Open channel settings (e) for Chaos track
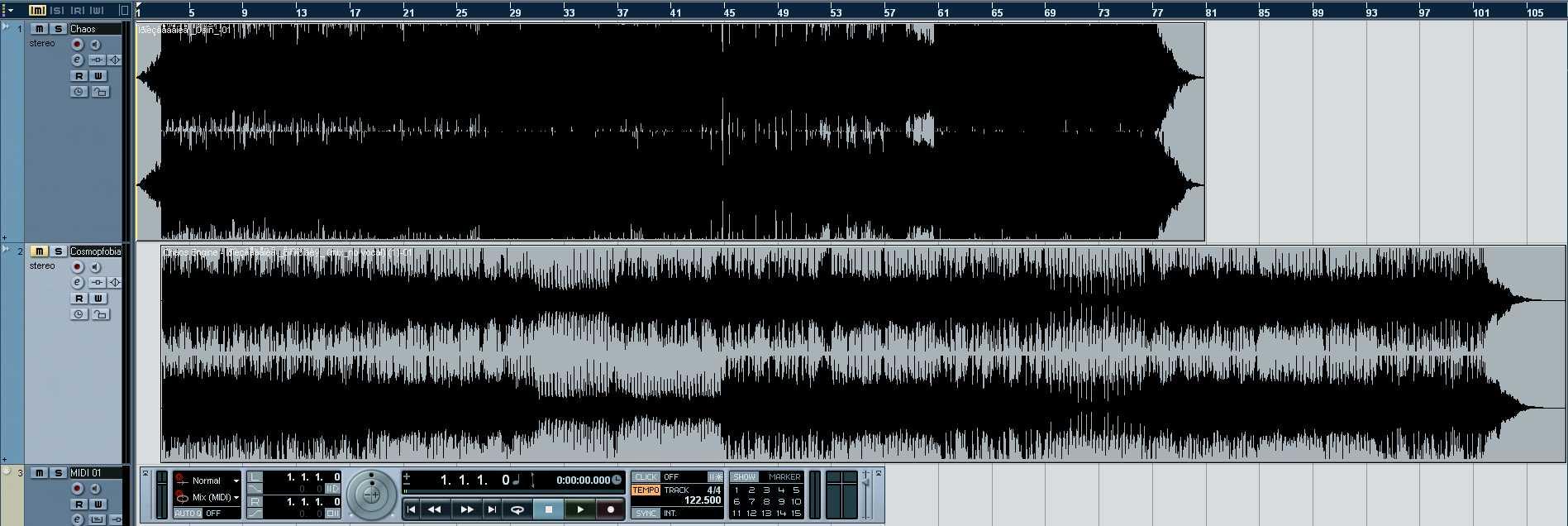 point(78,60)
